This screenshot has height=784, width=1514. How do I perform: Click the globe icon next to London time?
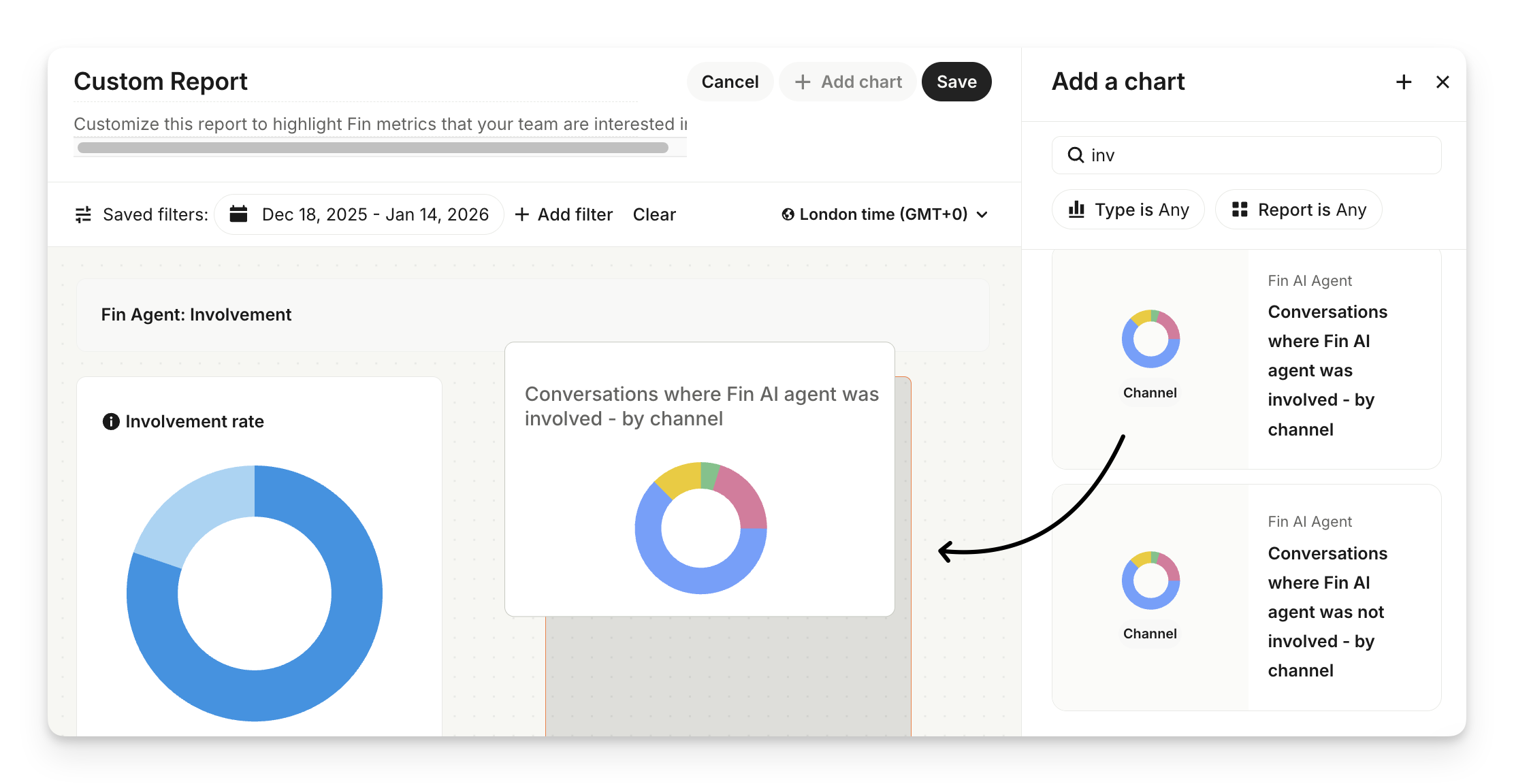point(788,215)
